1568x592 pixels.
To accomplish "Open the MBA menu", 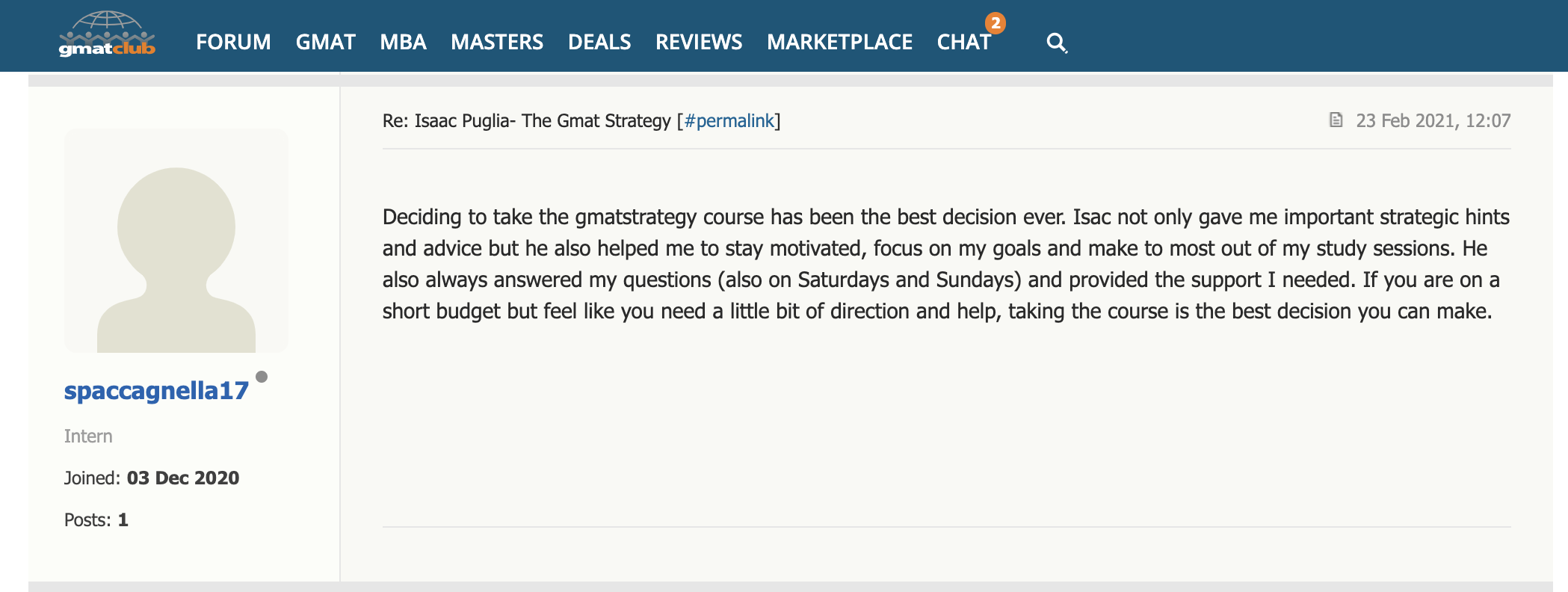I will coord(403,42).
